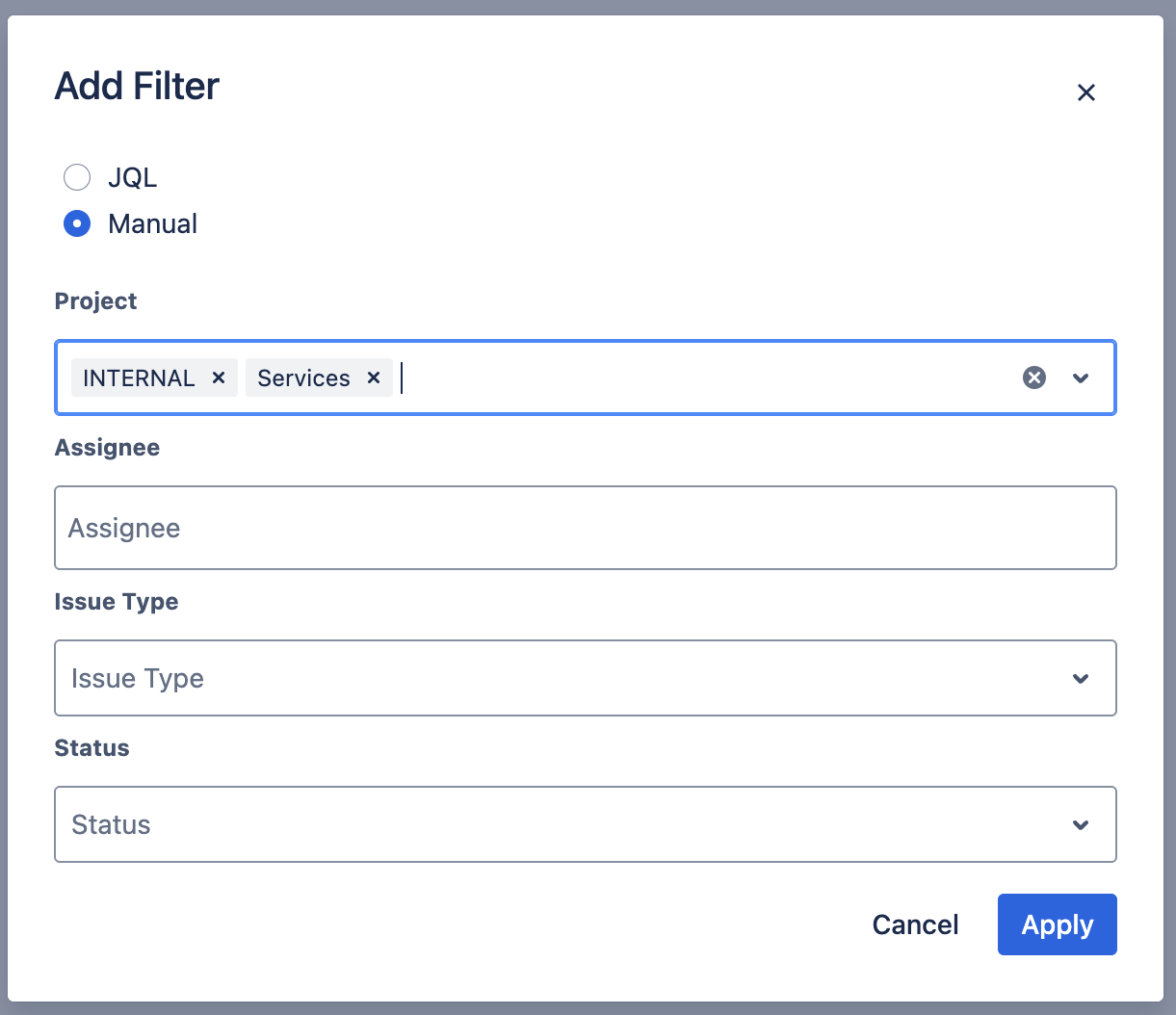Click empty area of Project field
Screen dimensions: 1176x1015
(x=703, y=377)
